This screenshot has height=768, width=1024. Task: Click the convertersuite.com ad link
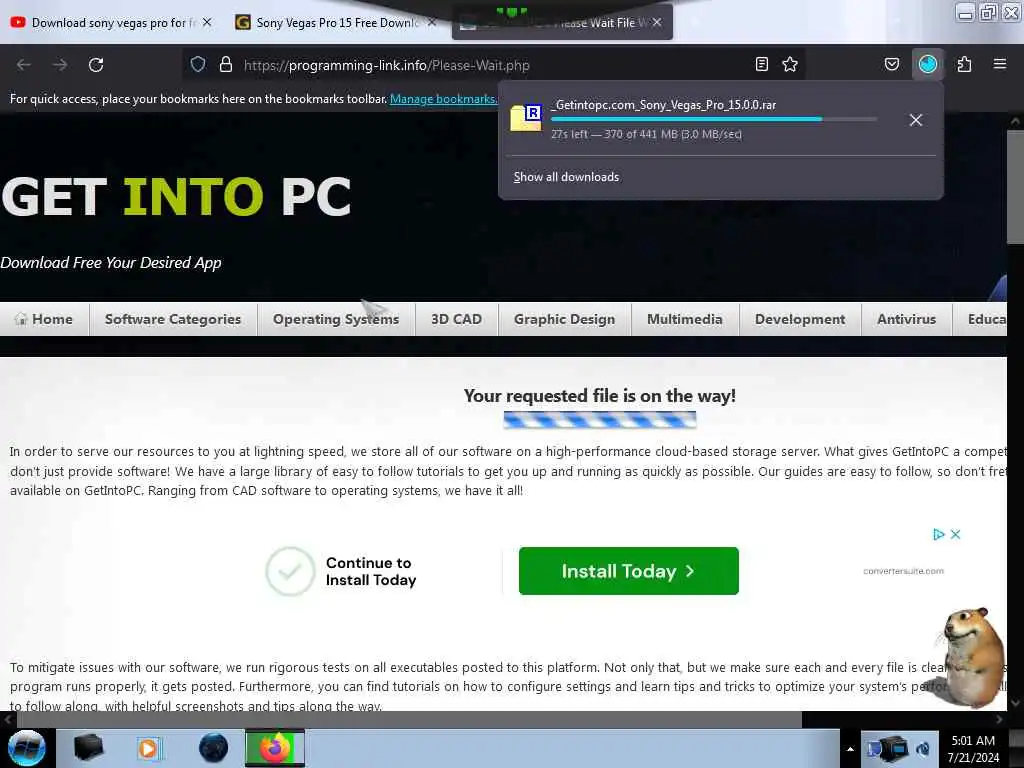click(903, 571)
